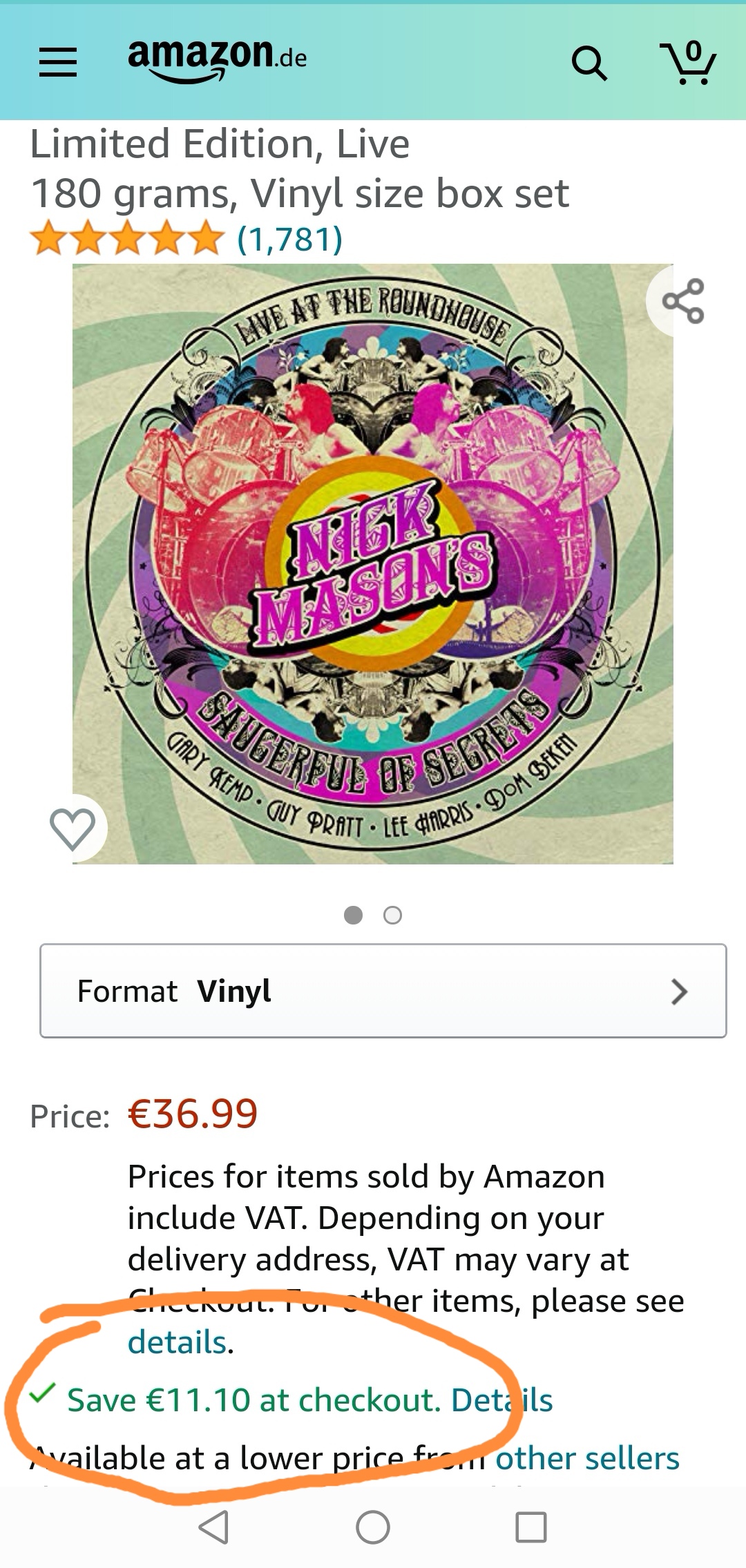Open the search magnifier icon

(589, 64)
